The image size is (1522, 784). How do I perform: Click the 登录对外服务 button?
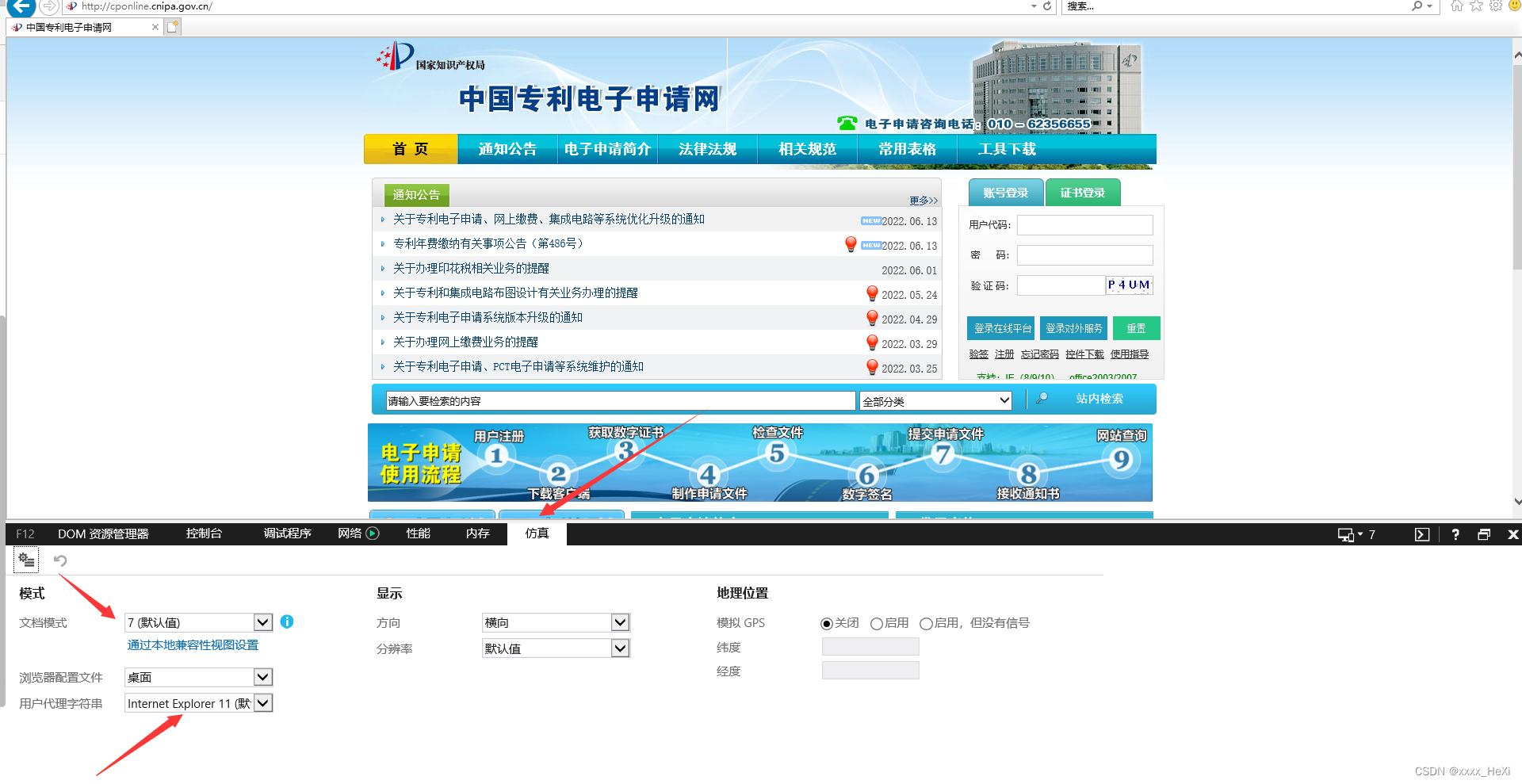coord(1073,328)
